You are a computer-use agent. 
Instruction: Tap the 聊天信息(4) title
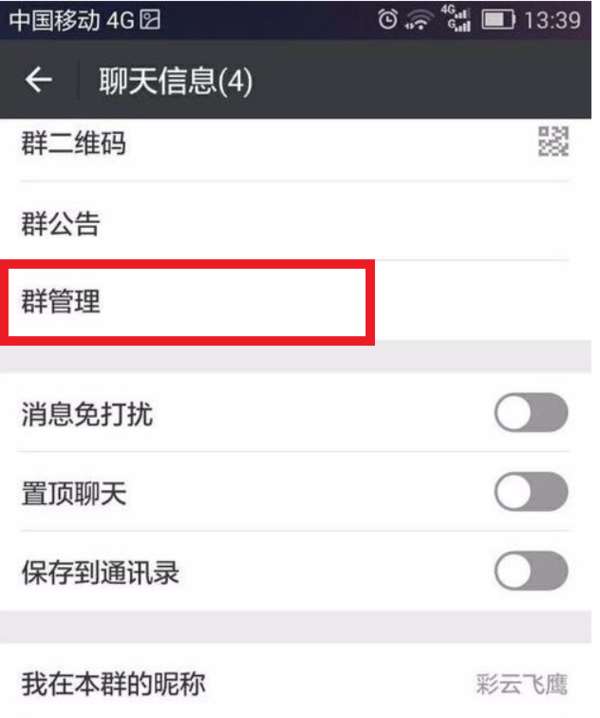tap(176, 81)
